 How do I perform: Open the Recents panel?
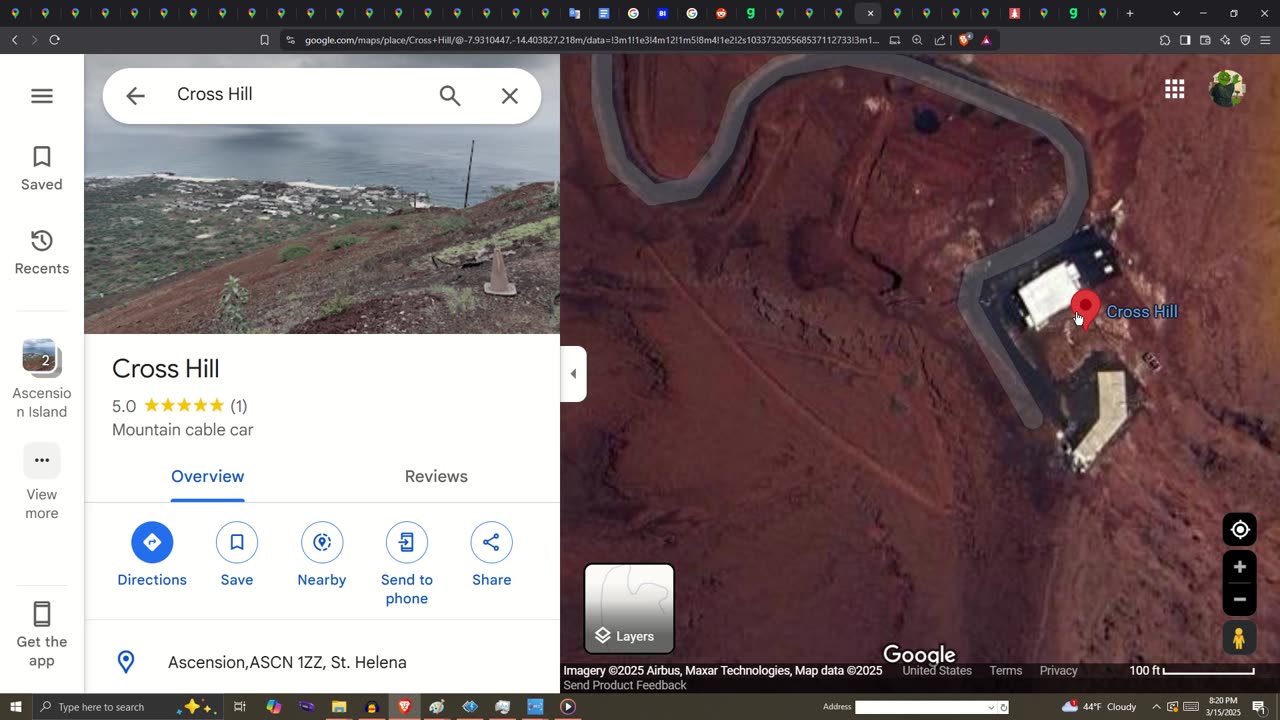click(x=42, y=252)
